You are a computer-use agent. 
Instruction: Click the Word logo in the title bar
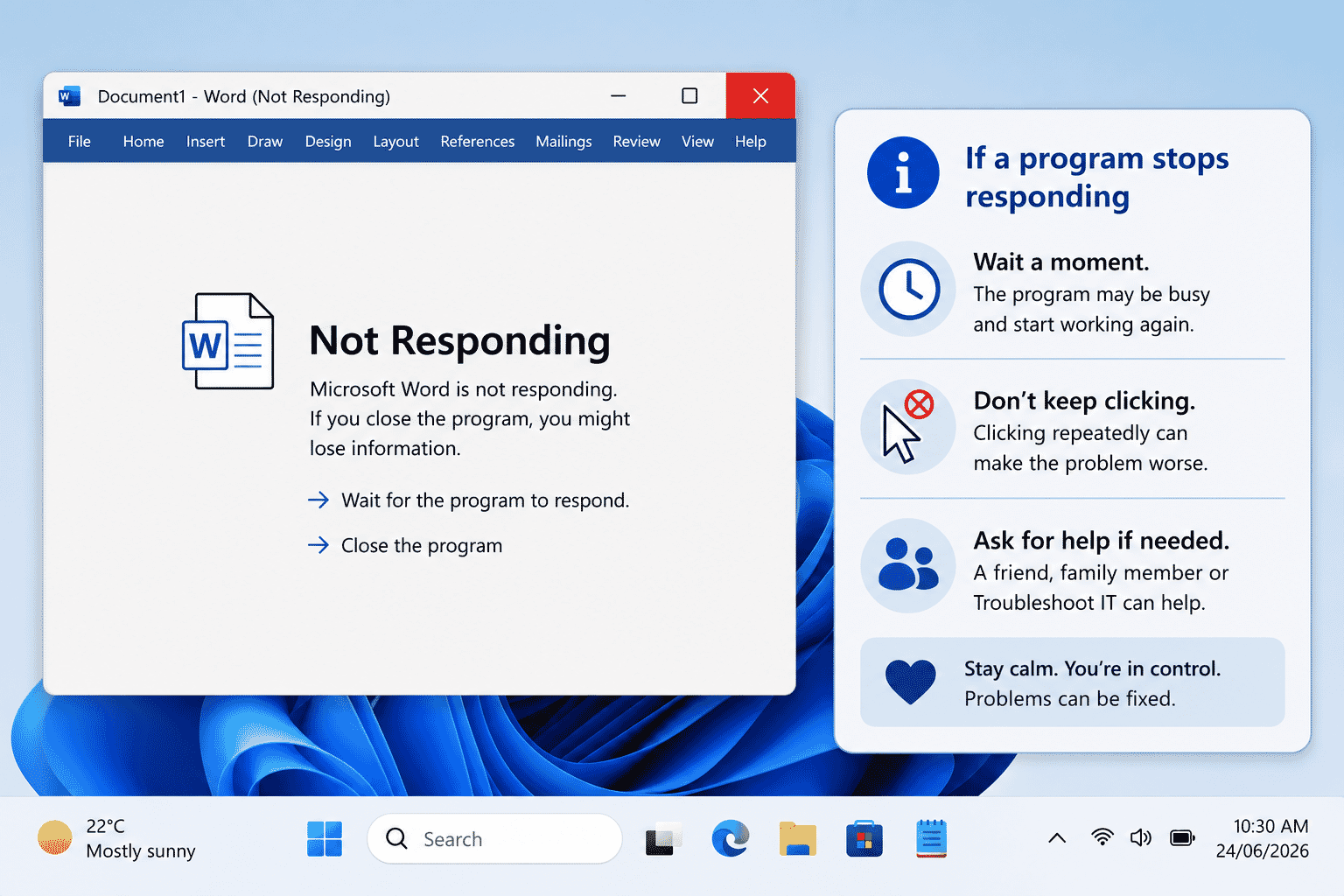point(69,96)
